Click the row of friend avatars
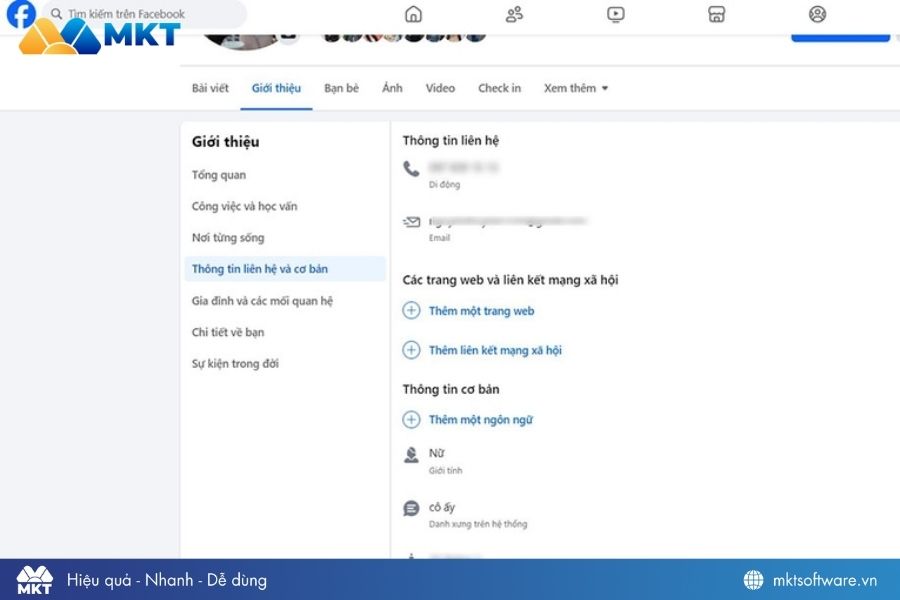Screen dimensions: 900x600 (x=405, y=37)
